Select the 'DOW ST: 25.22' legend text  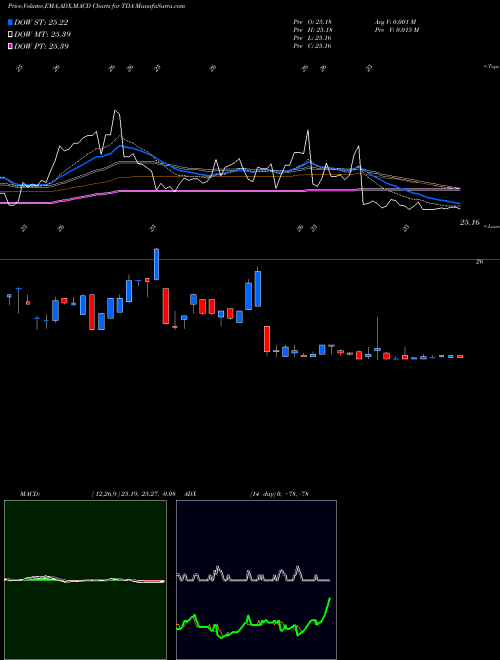[41, 22]
